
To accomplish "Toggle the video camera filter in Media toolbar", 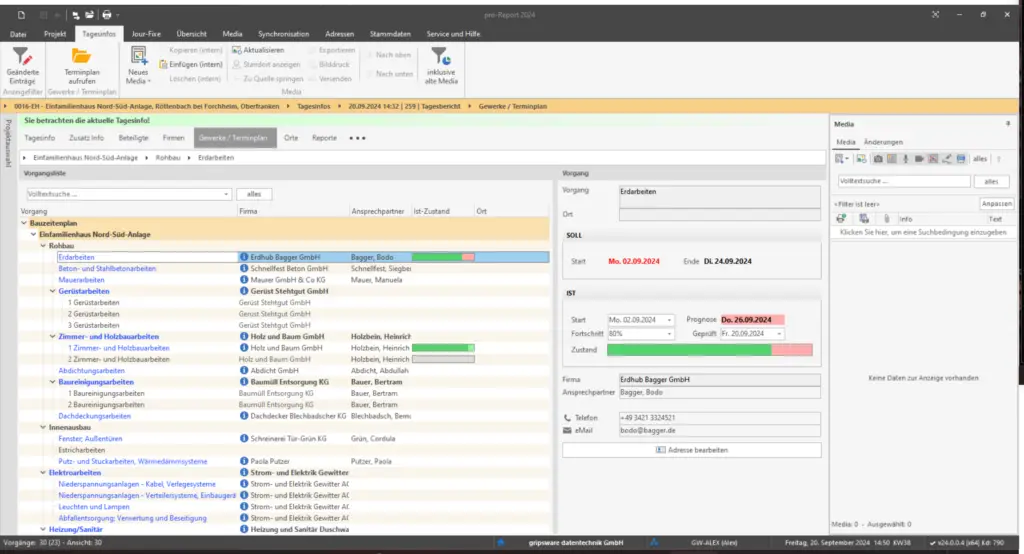I will pyautogui.click(x=919, y=159).
